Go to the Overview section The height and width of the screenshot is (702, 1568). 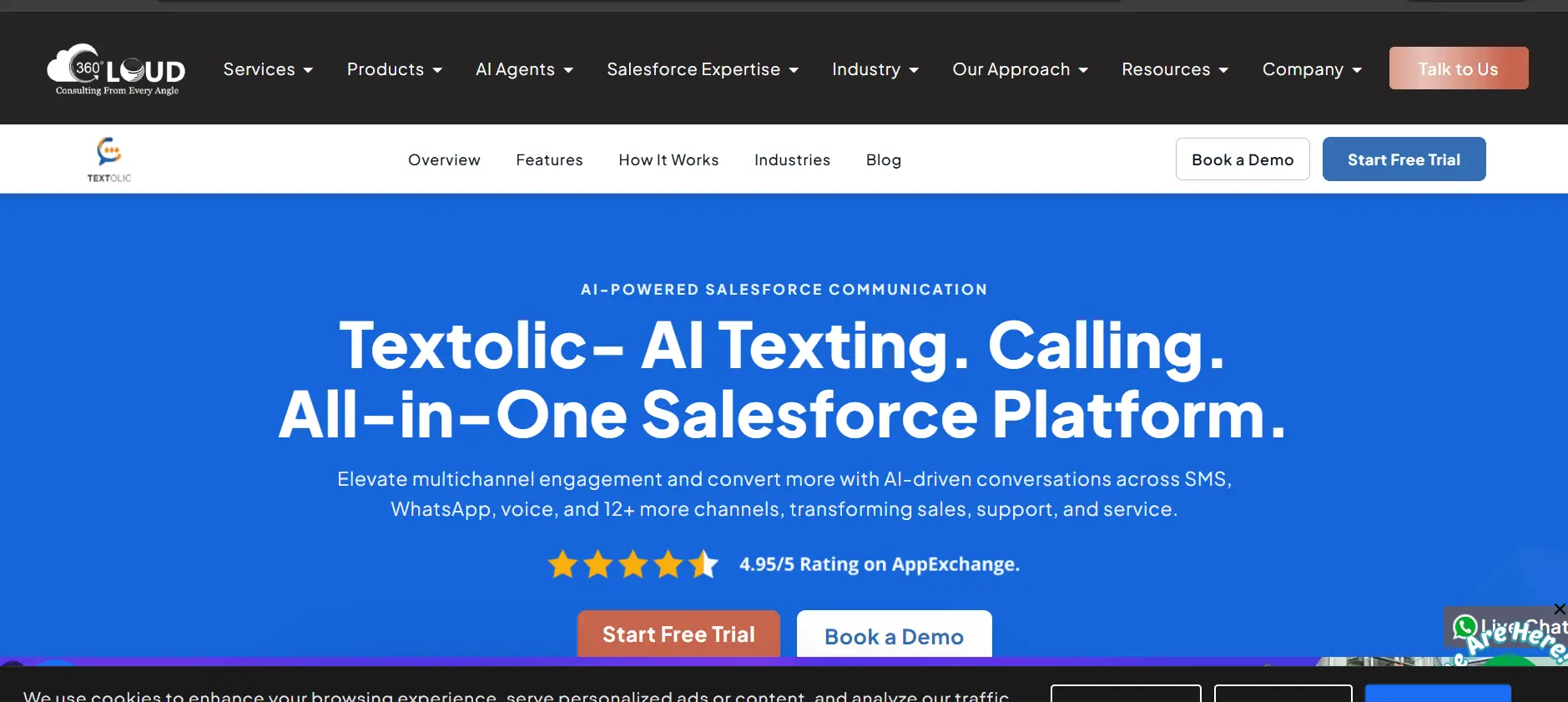point(444,159)
